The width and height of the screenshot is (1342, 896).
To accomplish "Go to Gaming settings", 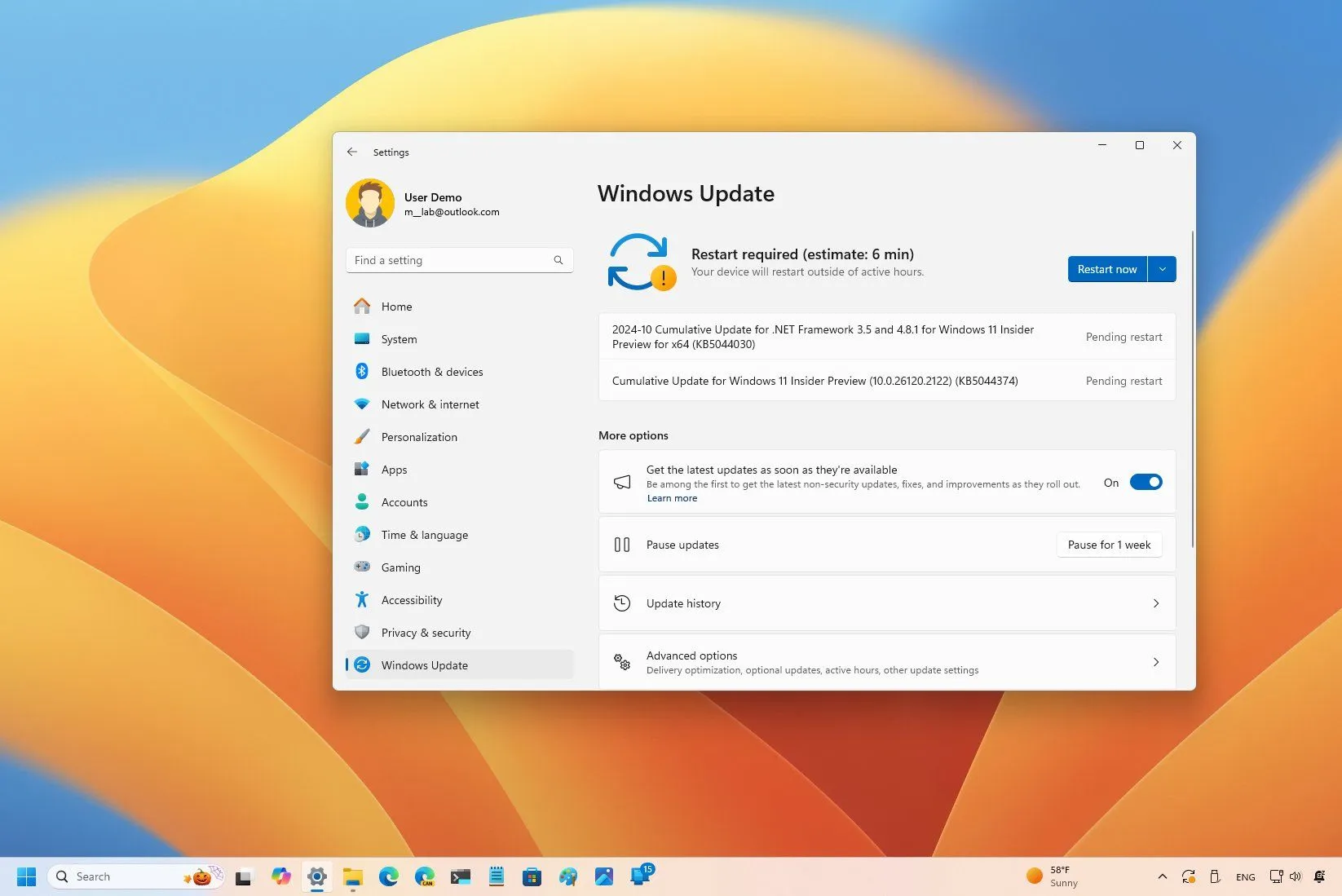I will pyautogui.click(x=460, y=567).
